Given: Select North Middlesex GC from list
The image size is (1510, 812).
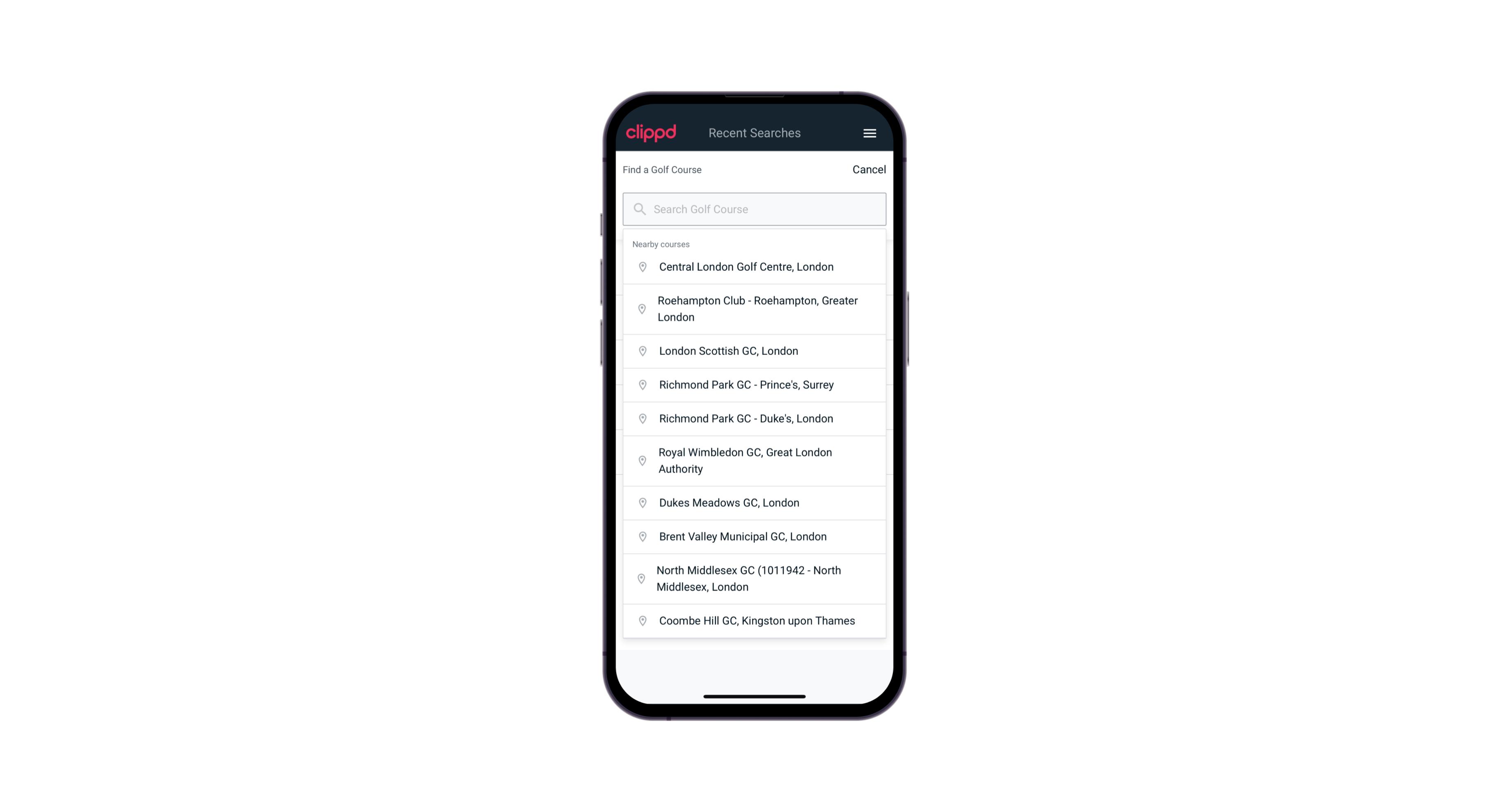Looking at the screenshot, I should point(755,579).
